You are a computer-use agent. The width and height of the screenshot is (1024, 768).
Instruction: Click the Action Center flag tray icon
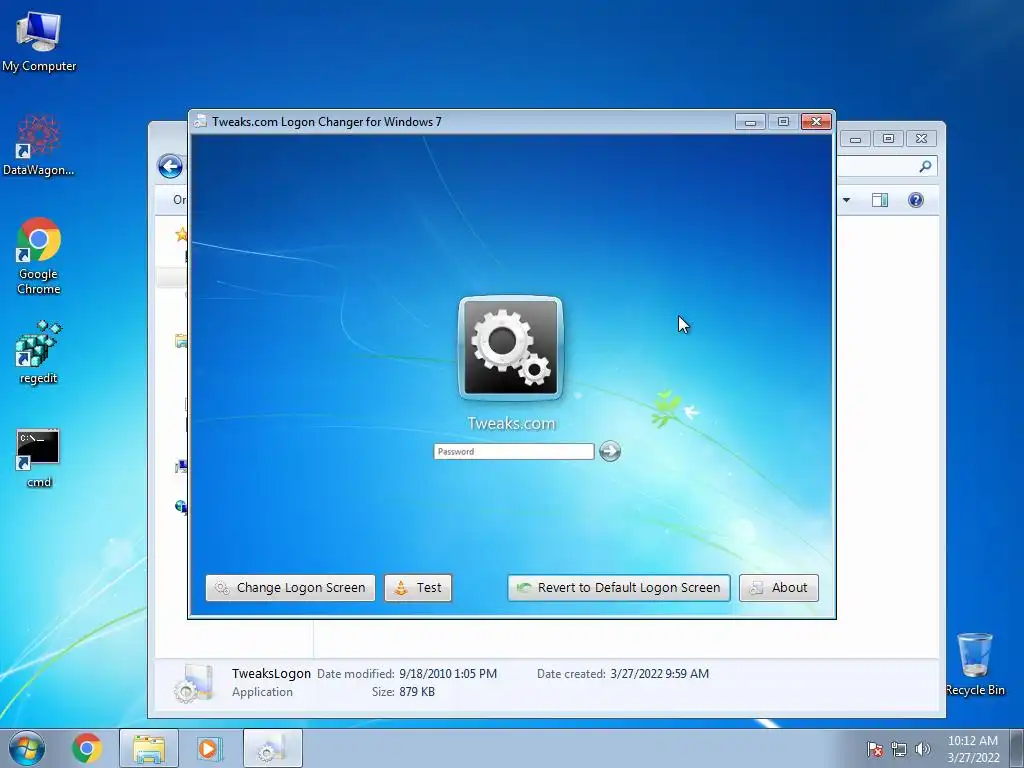click(x=874, y=749)
